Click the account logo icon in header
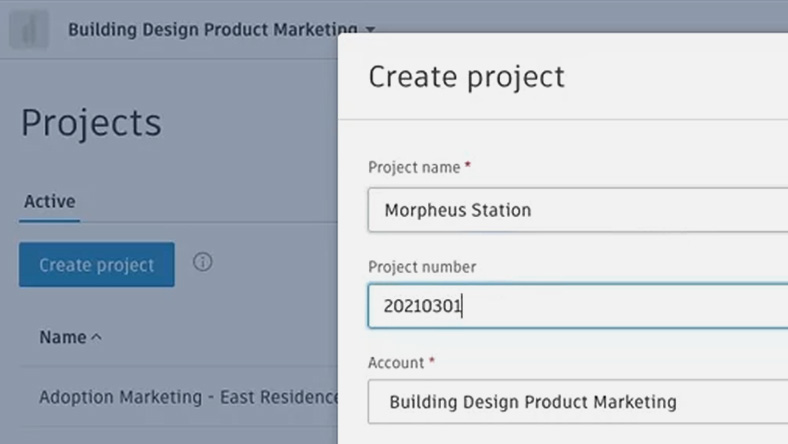Viewport: 788px width, 444px height. tap(29, 30)
